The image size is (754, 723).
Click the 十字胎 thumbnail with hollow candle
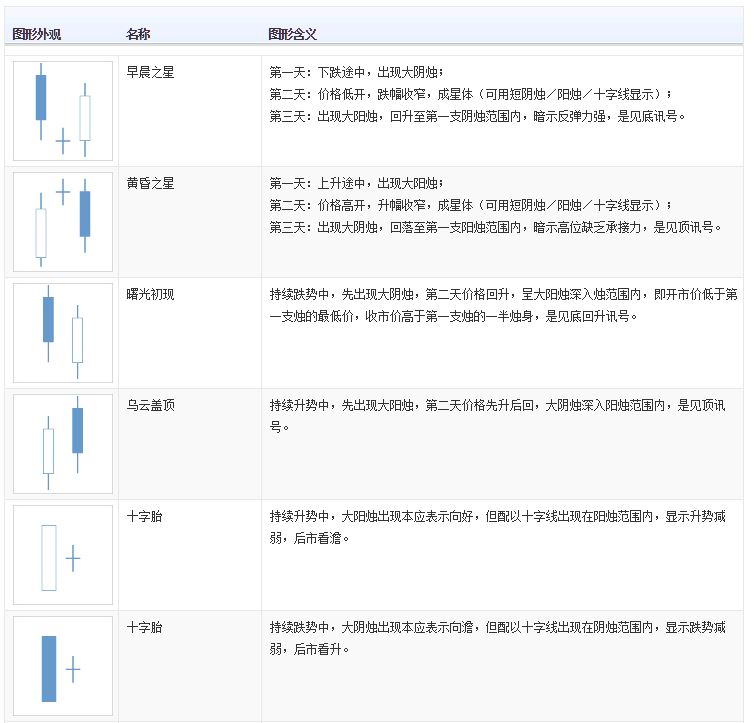63,555
